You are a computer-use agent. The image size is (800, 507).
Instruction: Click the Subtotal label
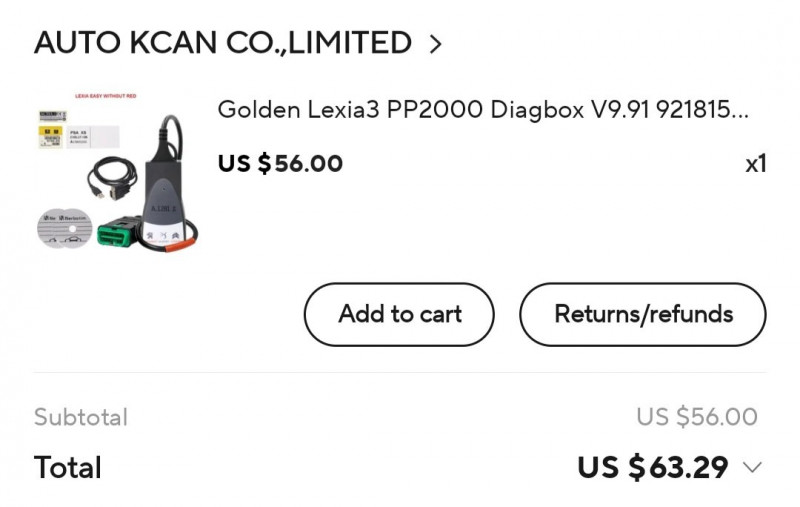(x=81, y=417)
